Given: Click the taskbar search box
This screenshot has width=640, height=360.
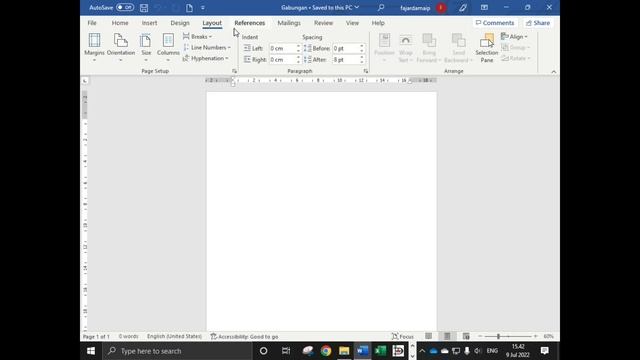Looking at the screenshot, I should pos(177,351).
